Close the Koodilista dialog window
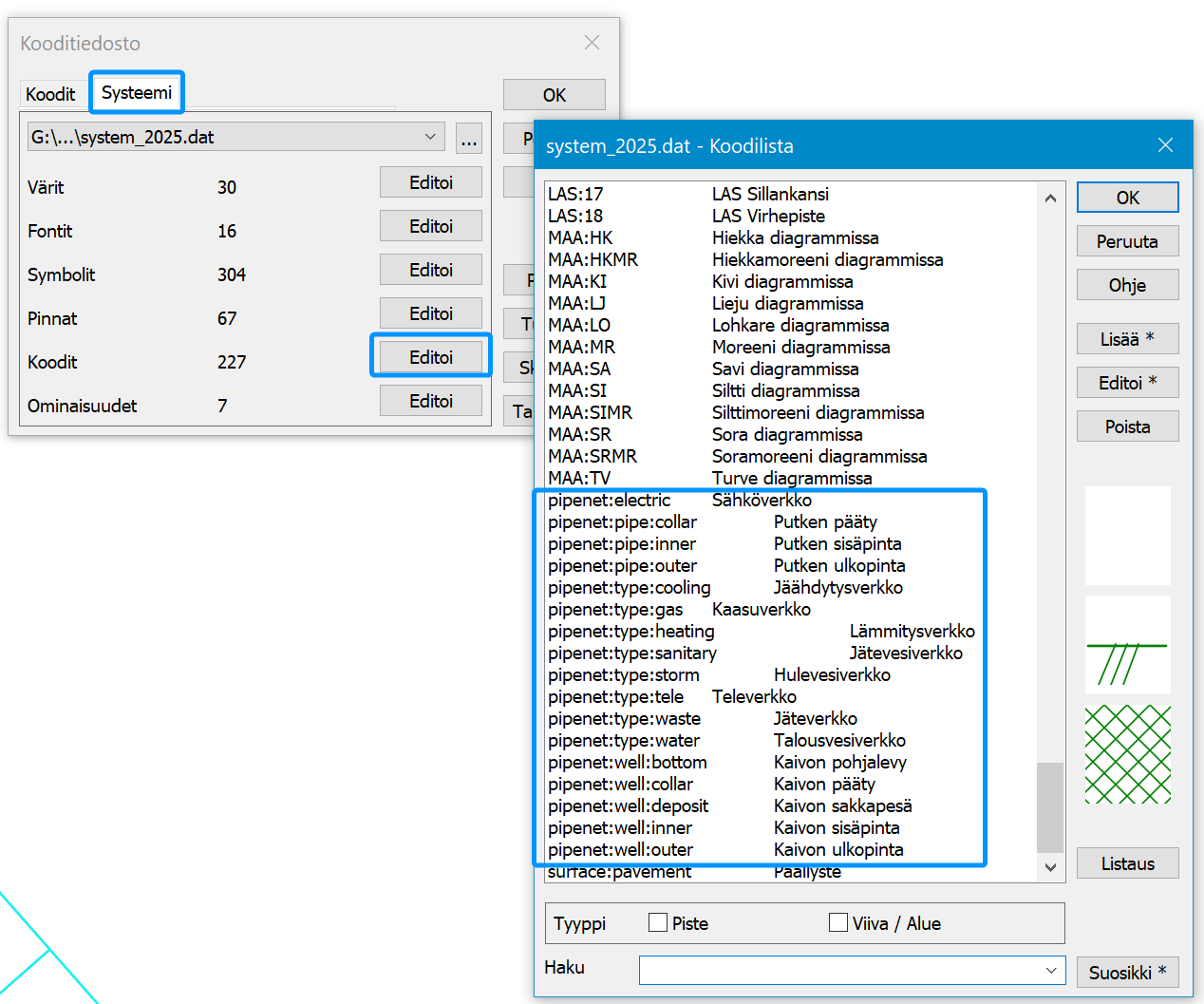The height and width of the screenshot is (1004, 1204). [1165, 145]
